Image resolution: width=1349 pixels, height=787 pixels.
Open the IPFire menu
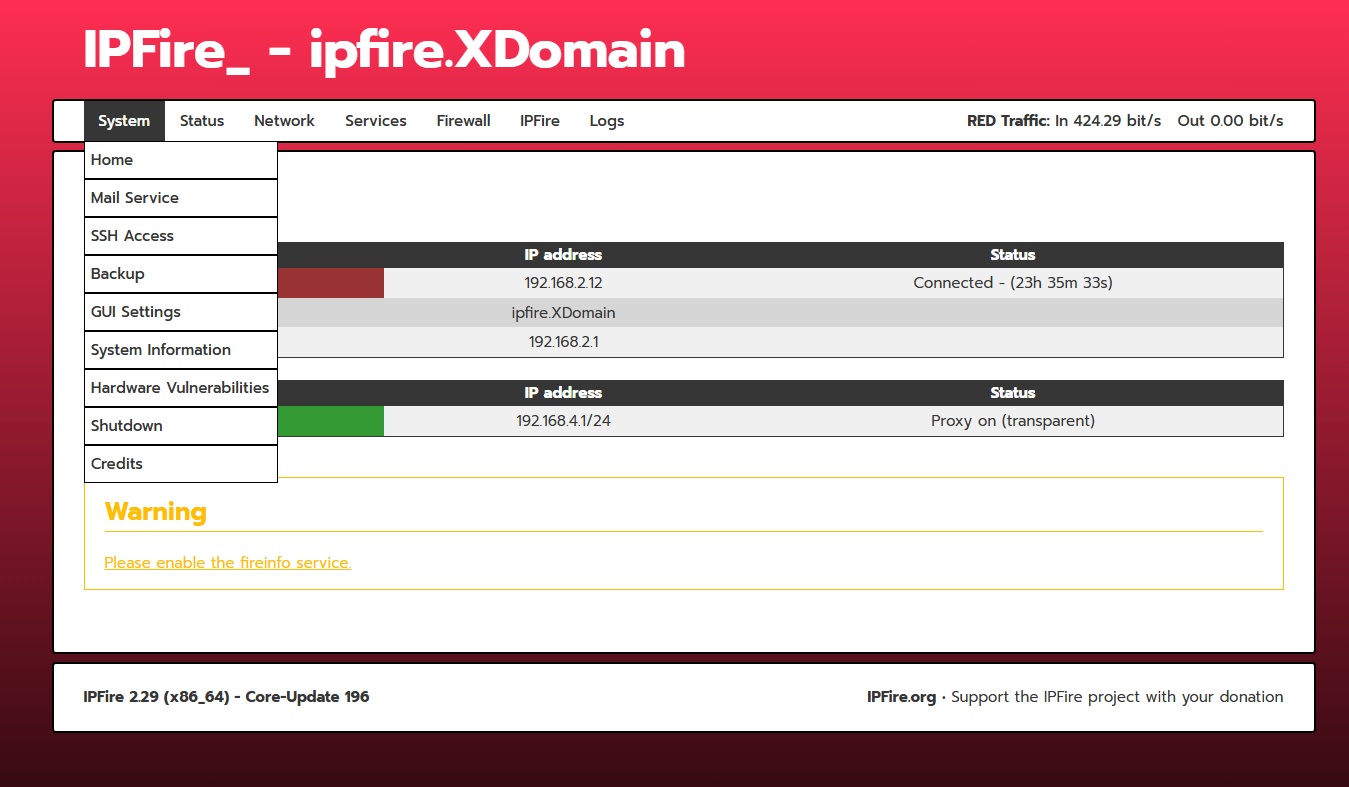click(540, 121)
